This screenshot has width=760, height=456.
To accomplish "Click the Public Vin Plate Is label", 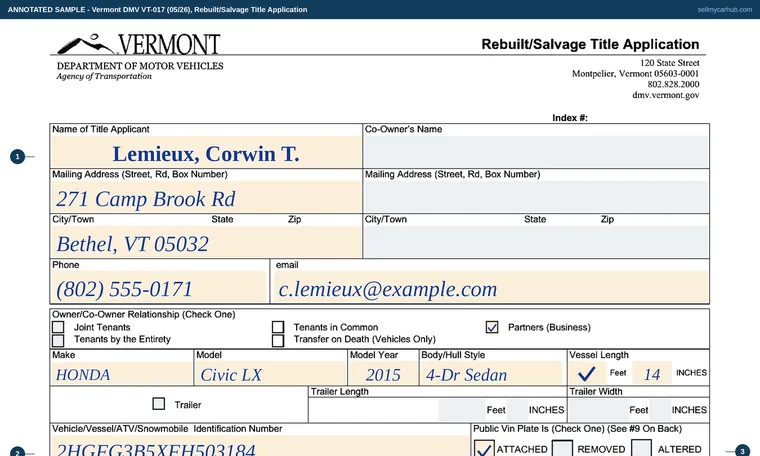I will 577,429.
